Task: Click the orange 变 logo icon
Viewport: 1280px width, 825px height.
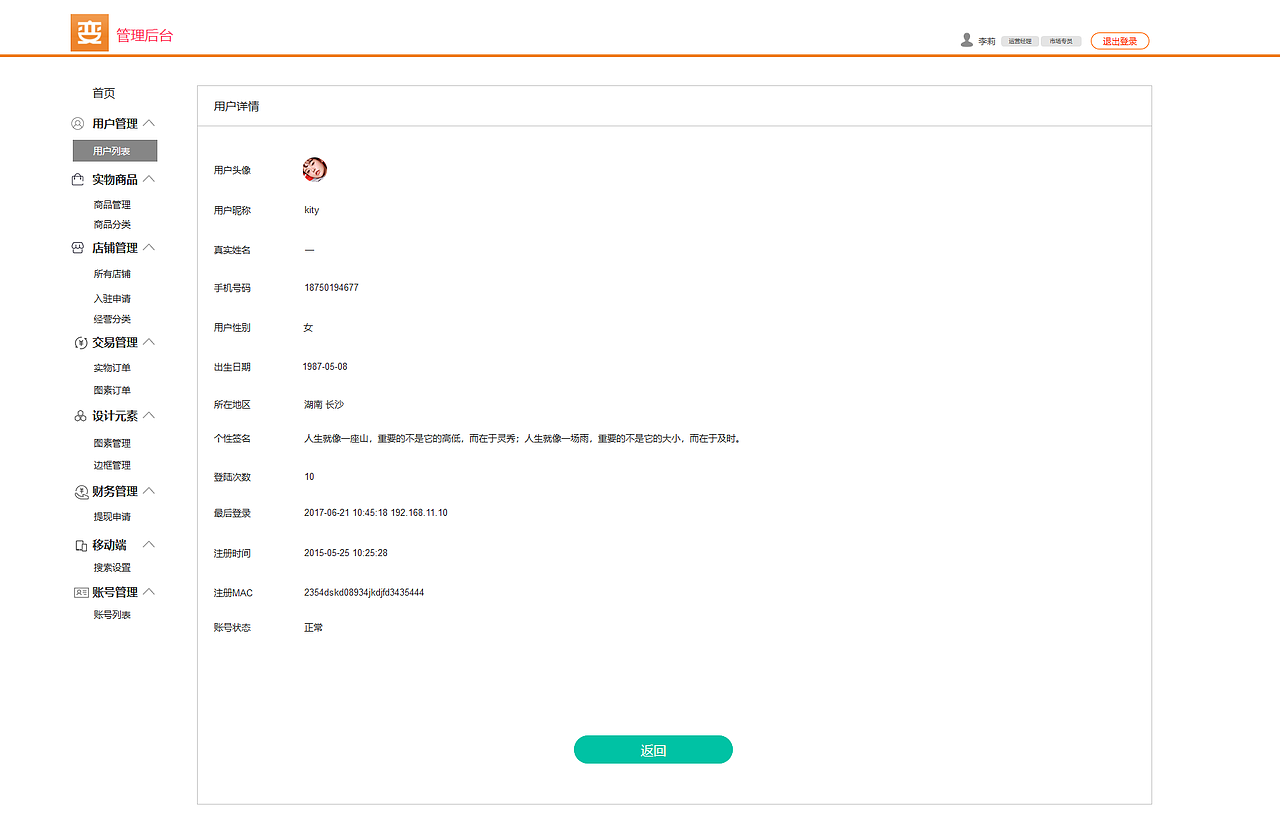Action: click(89, 33)
